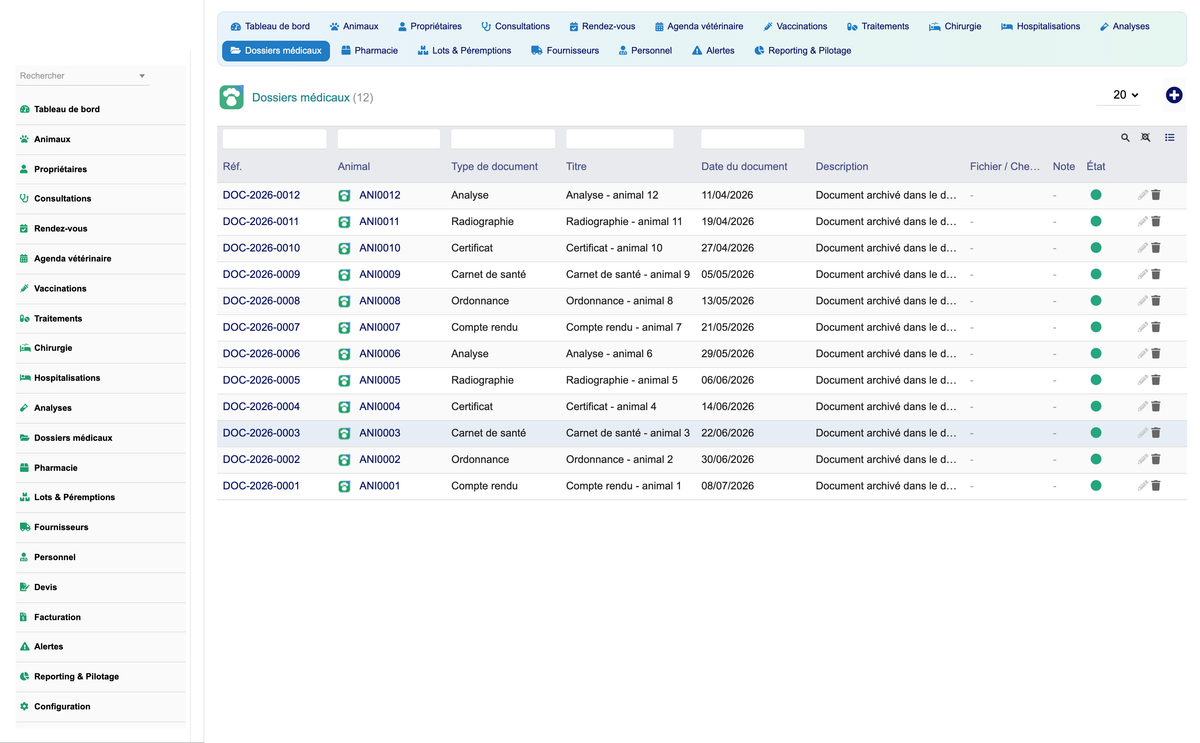
Task: Click green status dot for DOC-2026-0006
Action: pos(1096,354)
